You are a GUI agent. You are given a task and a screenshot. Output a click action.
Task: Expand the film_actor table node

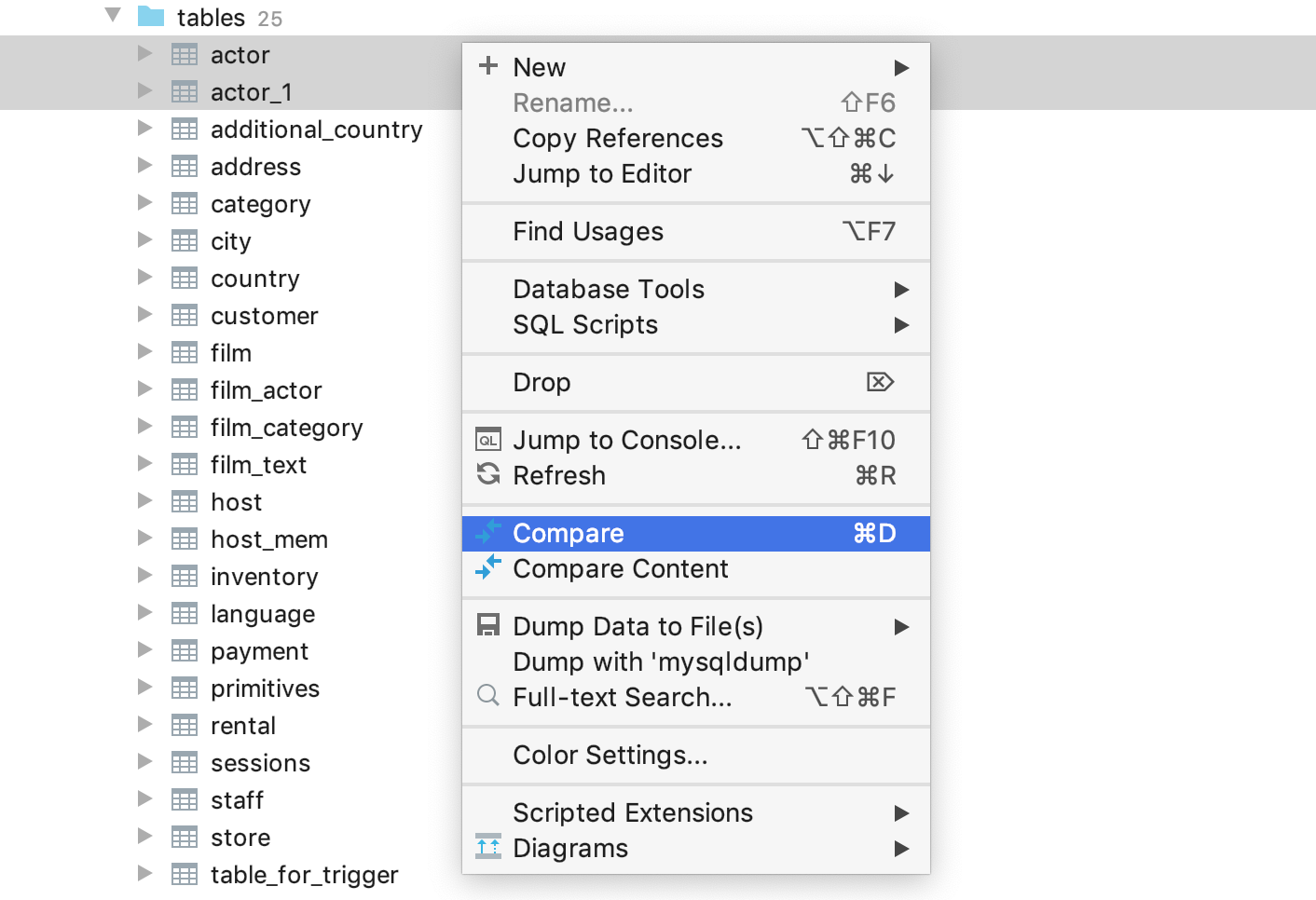144,389
